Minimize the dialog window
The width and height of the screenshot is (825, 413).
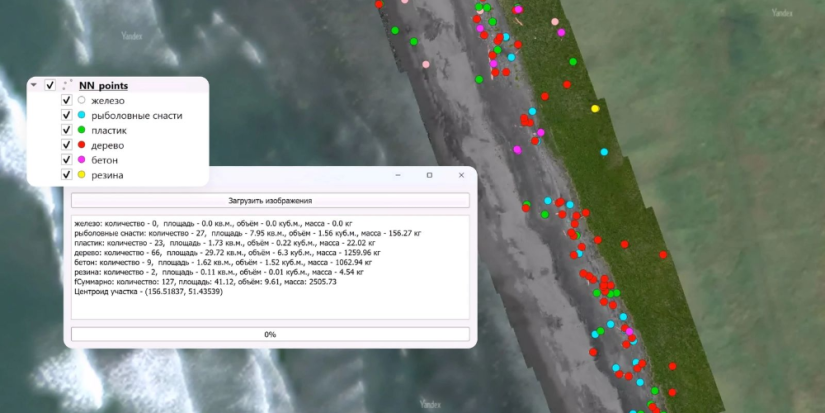point(398,175)
